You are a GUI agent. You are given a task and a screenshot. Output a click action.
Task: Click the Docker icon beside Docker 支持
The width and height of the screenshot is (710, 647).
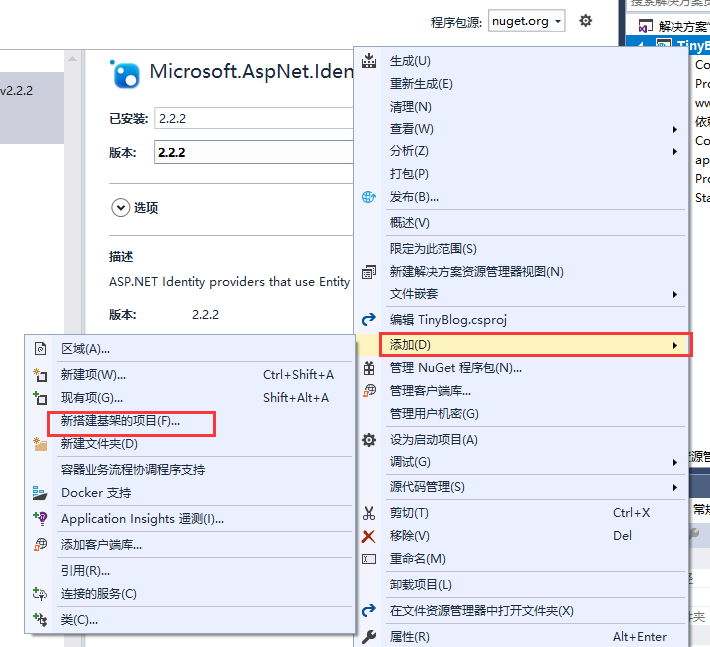[x=40, y=493]
